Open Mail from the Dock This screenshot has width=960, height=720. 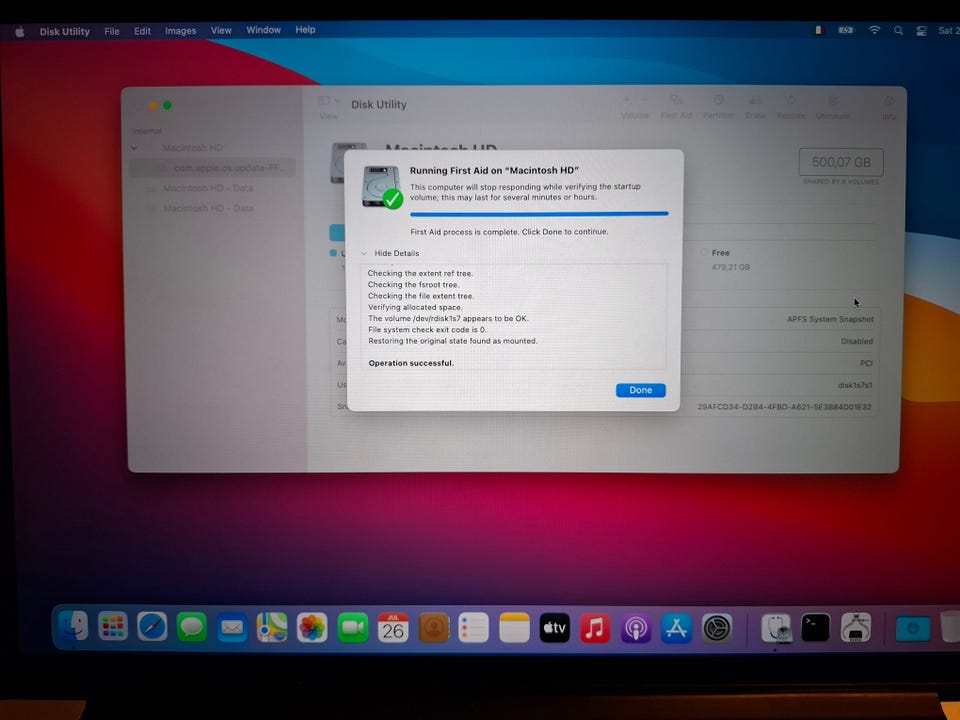click(232, 628)
